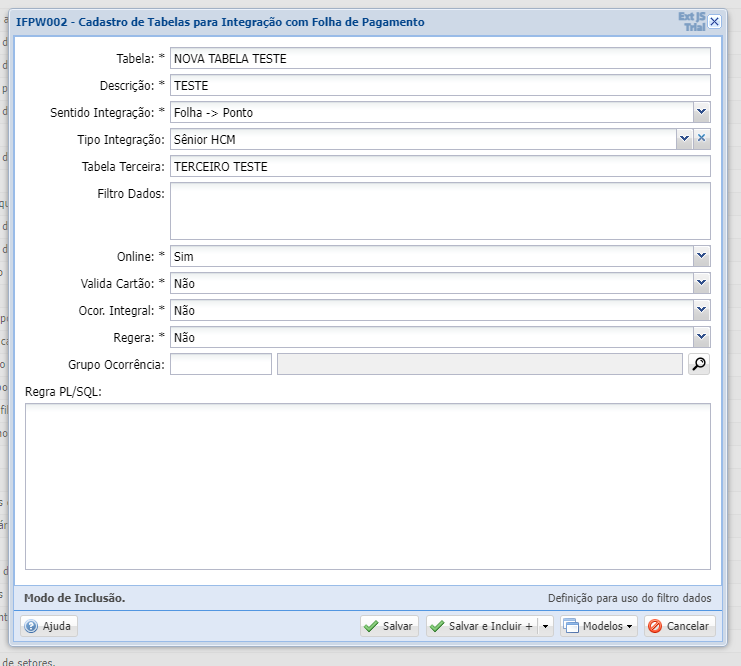
Task: Expand the Tipo Integração dropdown arrow
Action: (684, 138)
